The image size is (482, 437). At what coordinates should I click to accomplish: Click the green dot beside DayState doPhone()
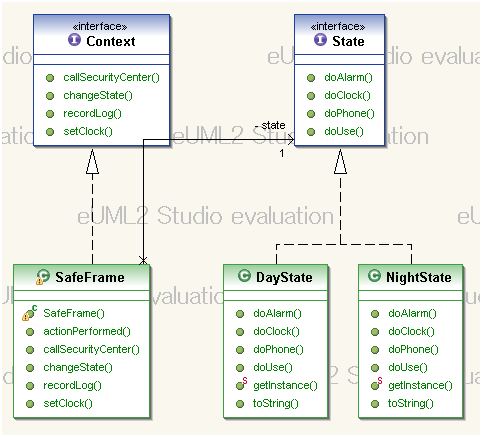(240, 350)
